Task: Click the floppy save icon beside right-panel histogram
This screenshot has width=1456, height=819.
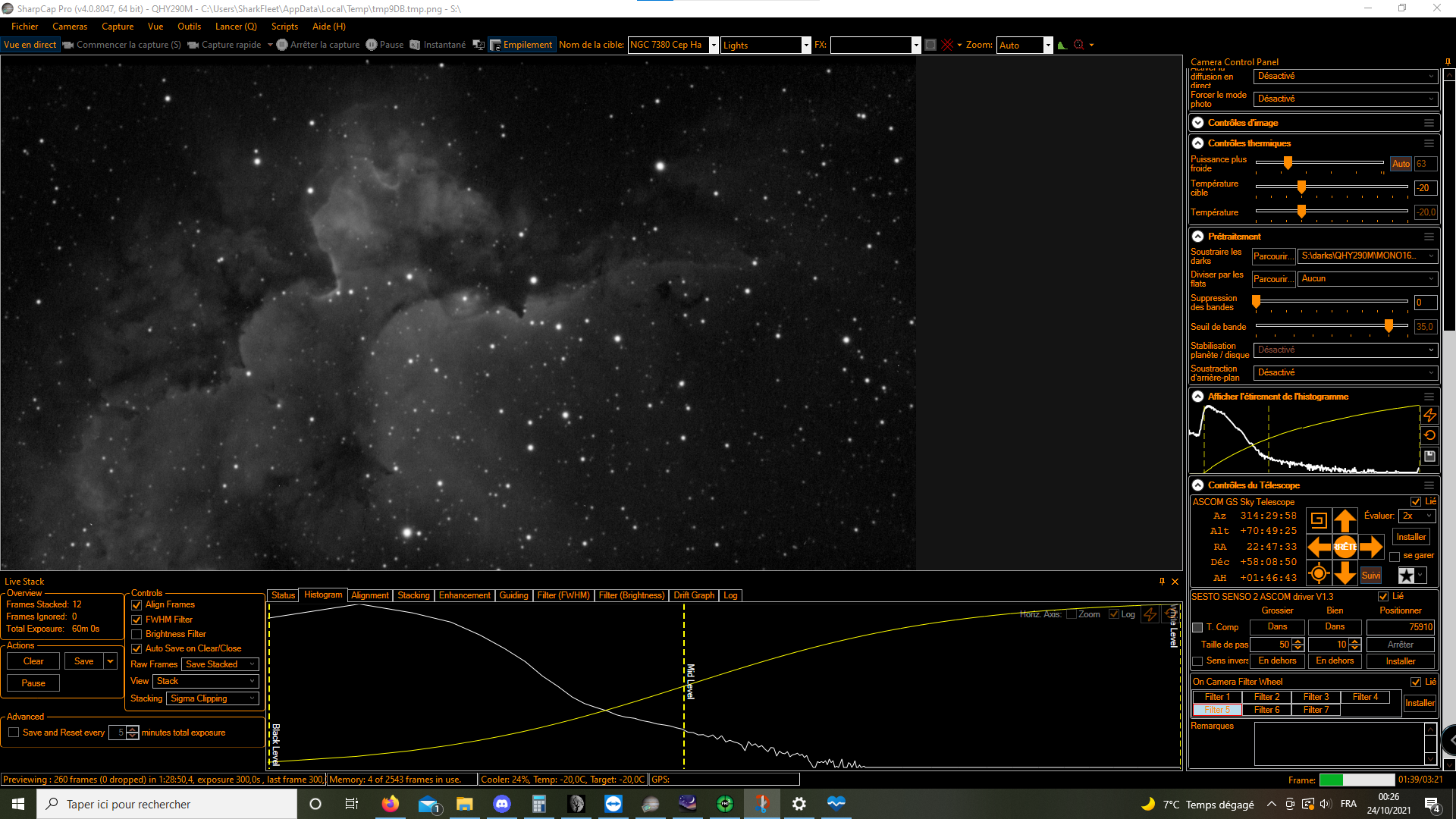Action: (x=1429, y=456)
